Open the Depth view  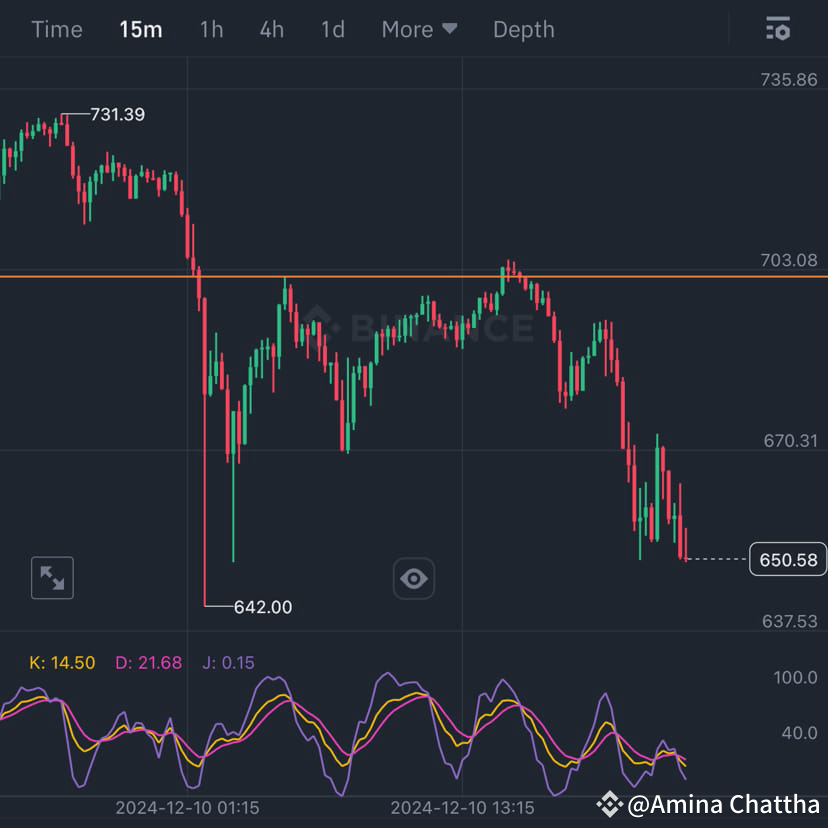coord(523,29)
